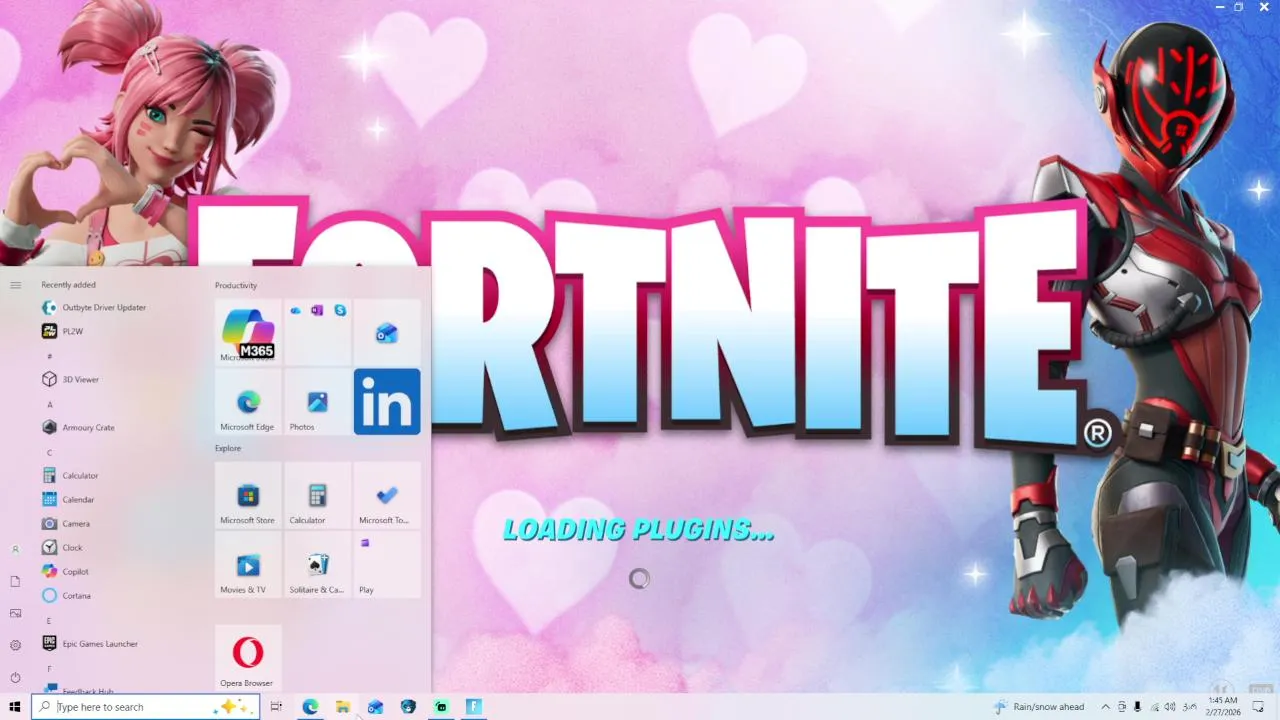1280x720 pixels.
Task: Open the Calculator tile in Explore
Action: tap(317, 495)
